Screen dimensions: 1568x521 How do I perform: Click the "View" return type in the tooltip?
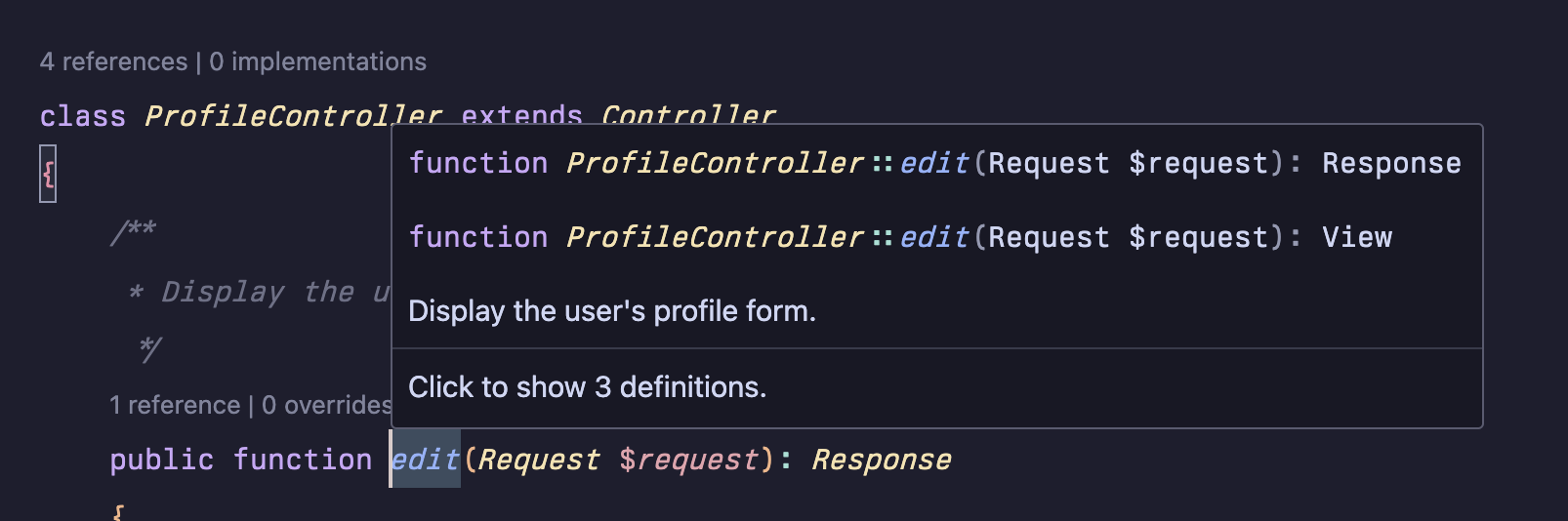(x=1356, y=237)
